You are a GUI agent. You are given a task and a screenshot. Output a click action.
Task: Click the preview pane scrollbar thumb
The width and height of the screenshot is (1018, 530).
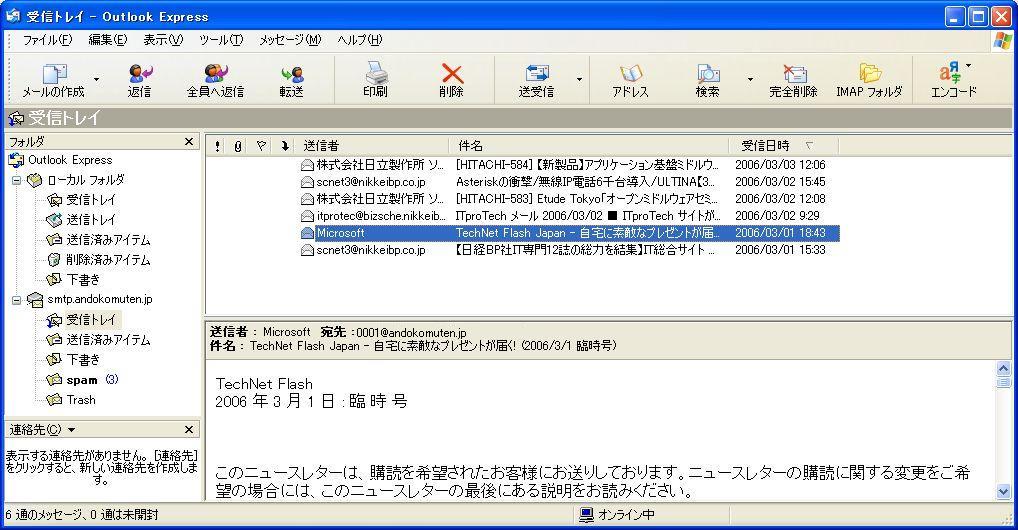(1003, 383)
